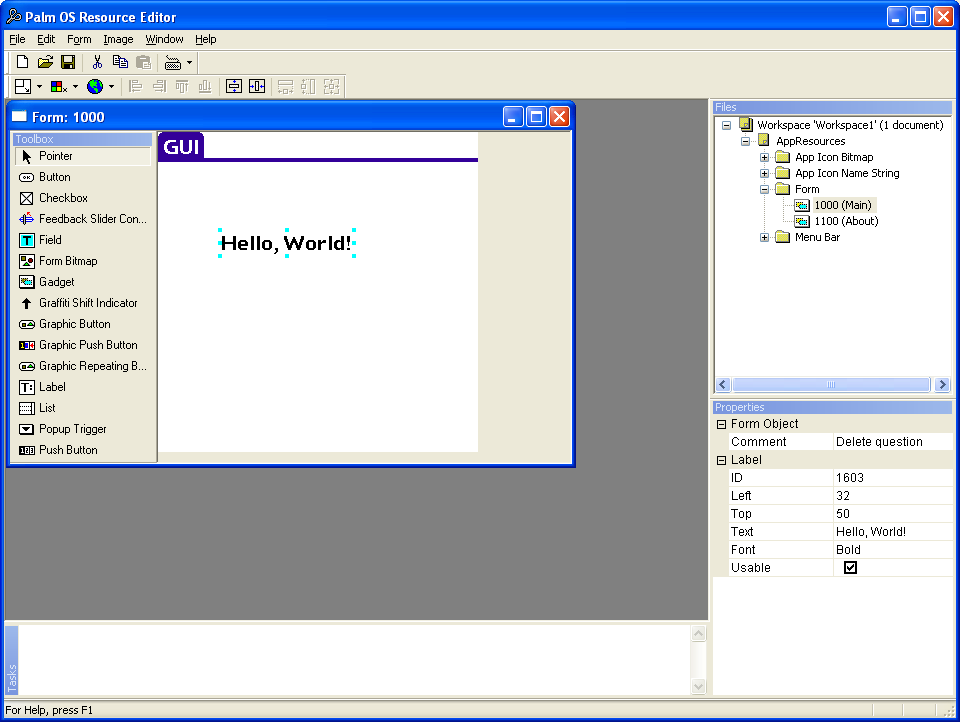Viewport: 960px width, 722px height.
Task: Select the List tool icon
Action: coord(26,408)
